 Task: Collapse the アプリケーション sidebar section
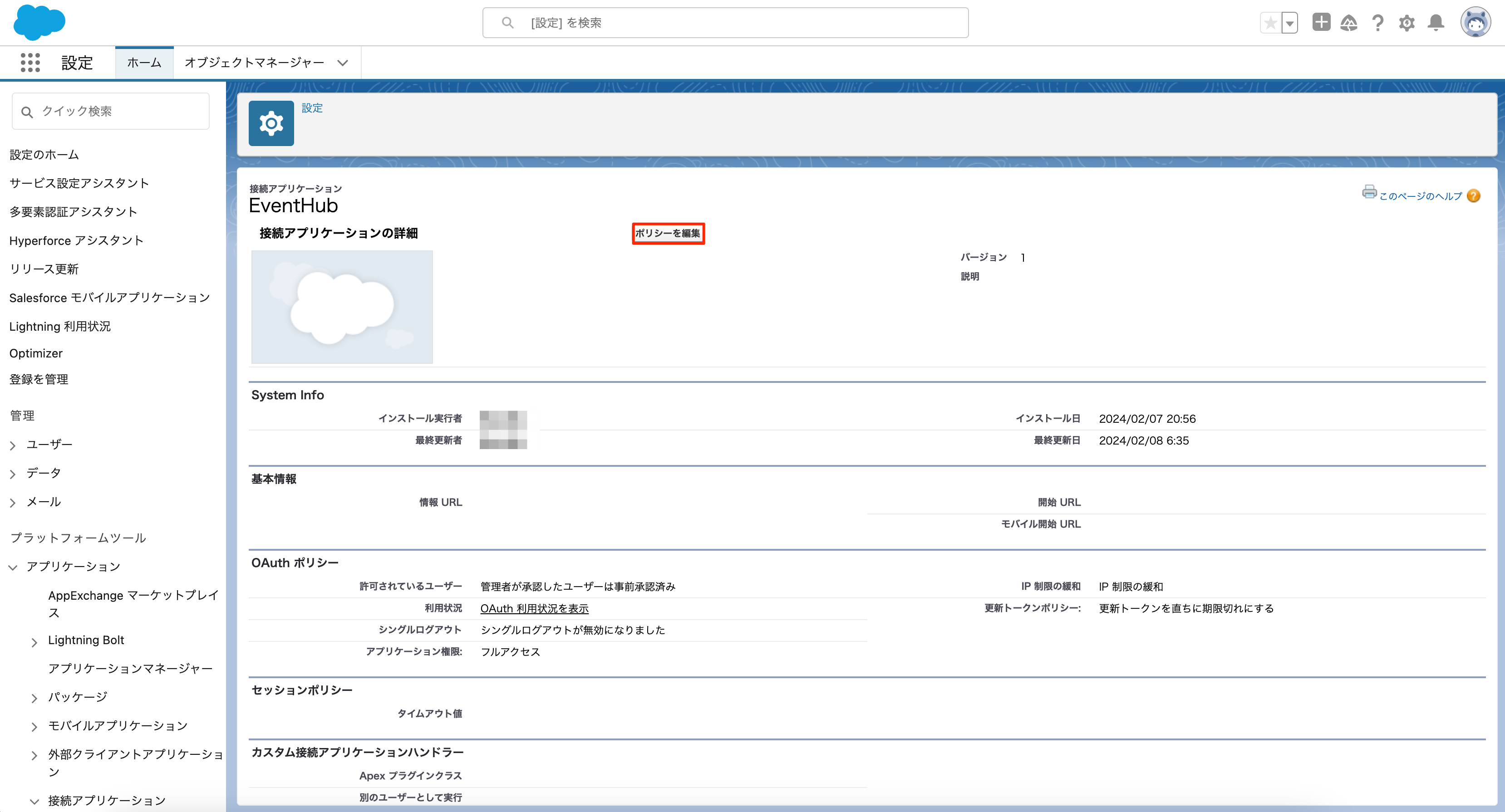pyautogui.click(x=13, y=567)
